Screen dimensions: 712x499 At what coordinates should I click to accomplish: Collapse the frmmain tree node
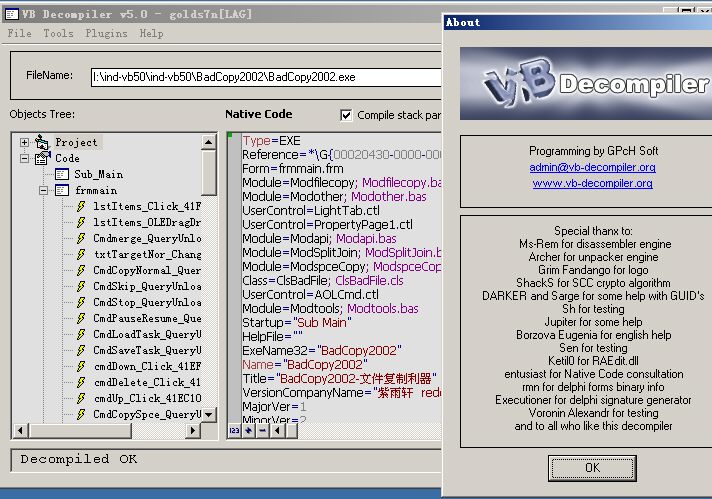44,190
